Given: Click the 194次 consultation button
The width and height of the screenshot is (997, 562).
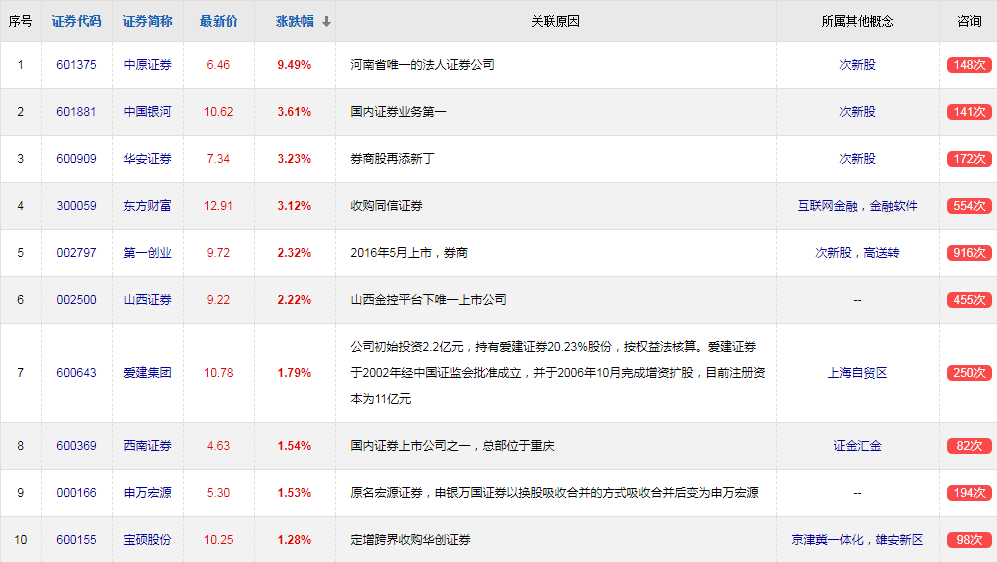Looking at the screenshot, I should (969, 493).
